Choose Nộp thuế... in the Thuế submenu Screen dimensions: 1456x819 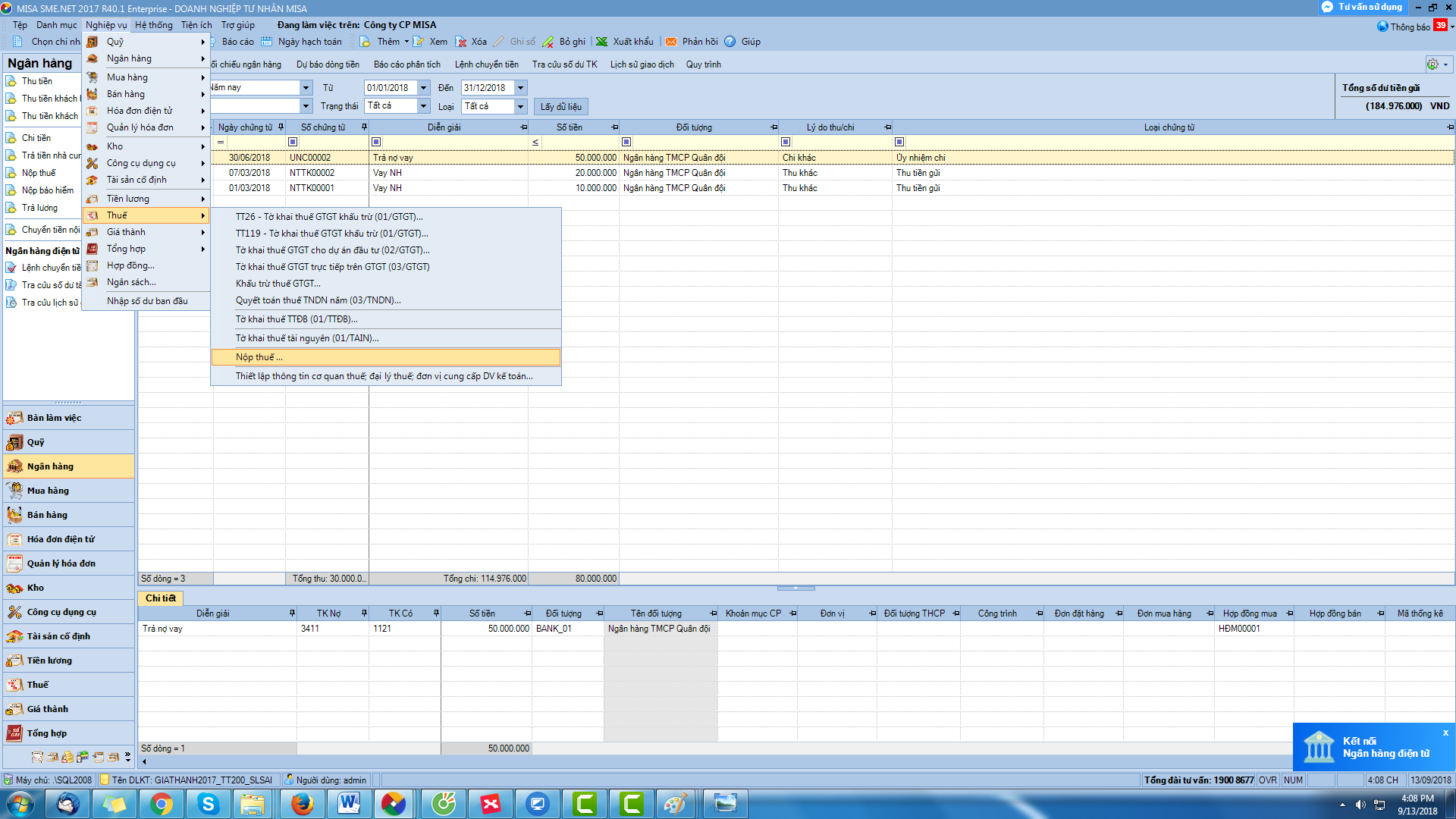386,357
